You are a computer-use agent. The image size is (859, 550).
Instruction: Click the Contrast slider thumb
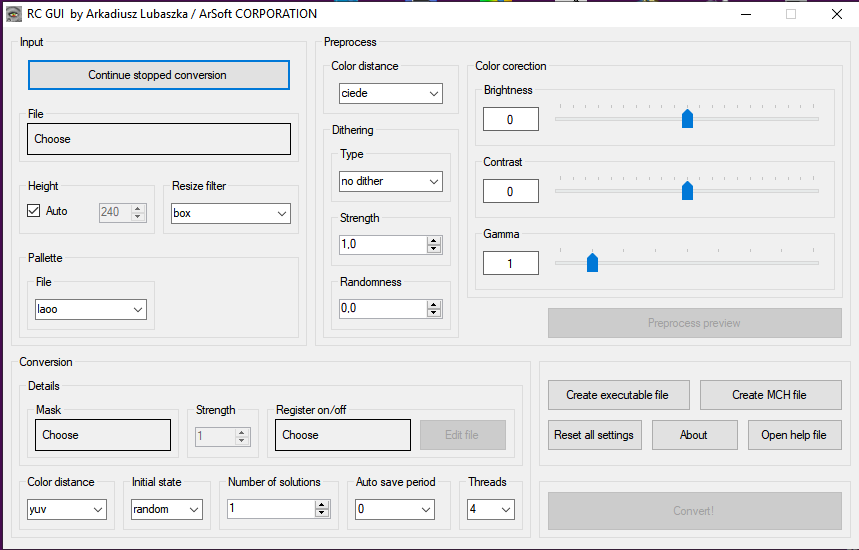[687, 191]
